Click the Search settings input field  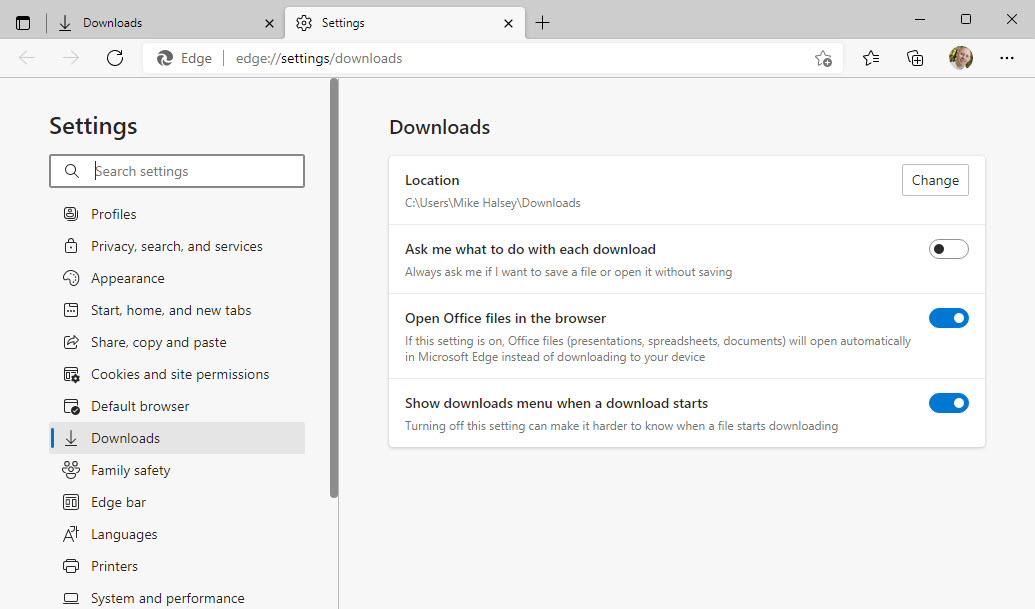[x=190, y=171]
